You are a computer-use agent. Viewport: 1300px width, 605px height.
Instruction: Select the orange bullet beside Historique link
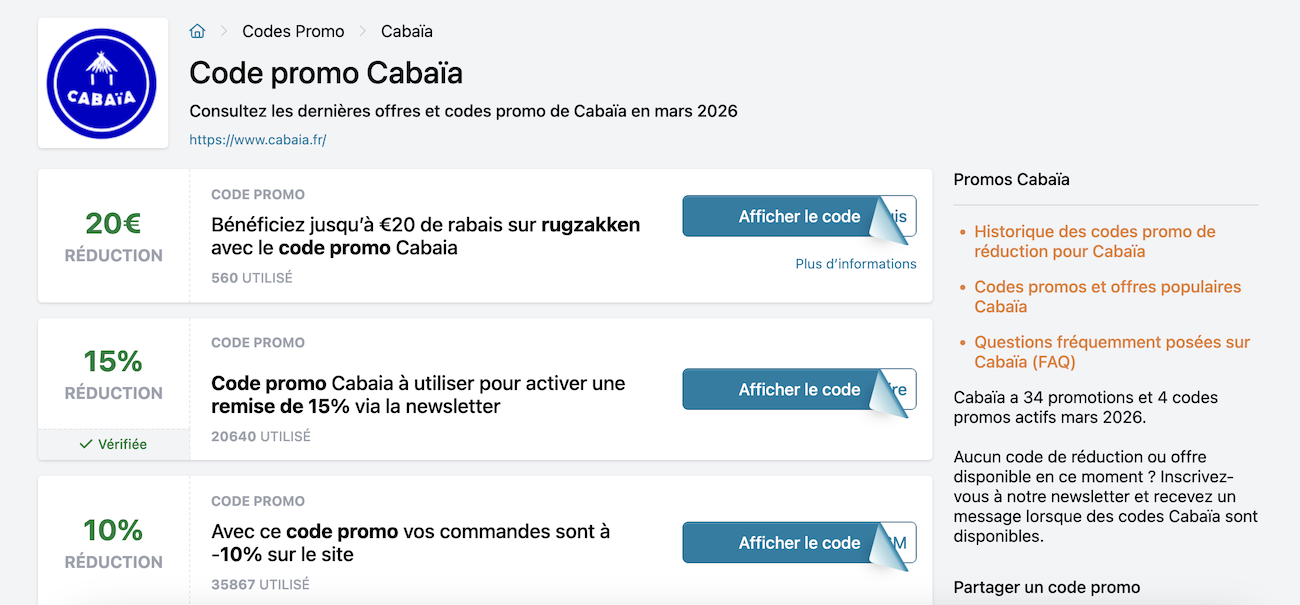point(962,231)
